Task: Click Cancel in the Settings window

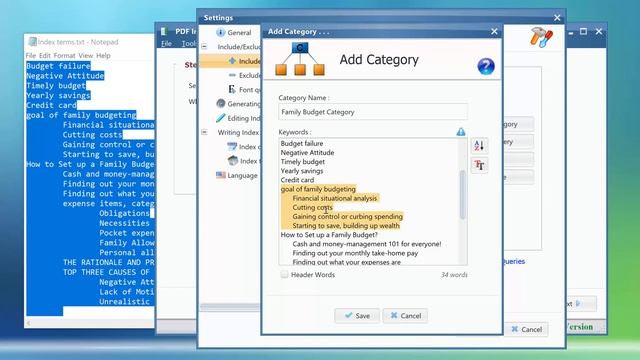Action: [527, 329]
